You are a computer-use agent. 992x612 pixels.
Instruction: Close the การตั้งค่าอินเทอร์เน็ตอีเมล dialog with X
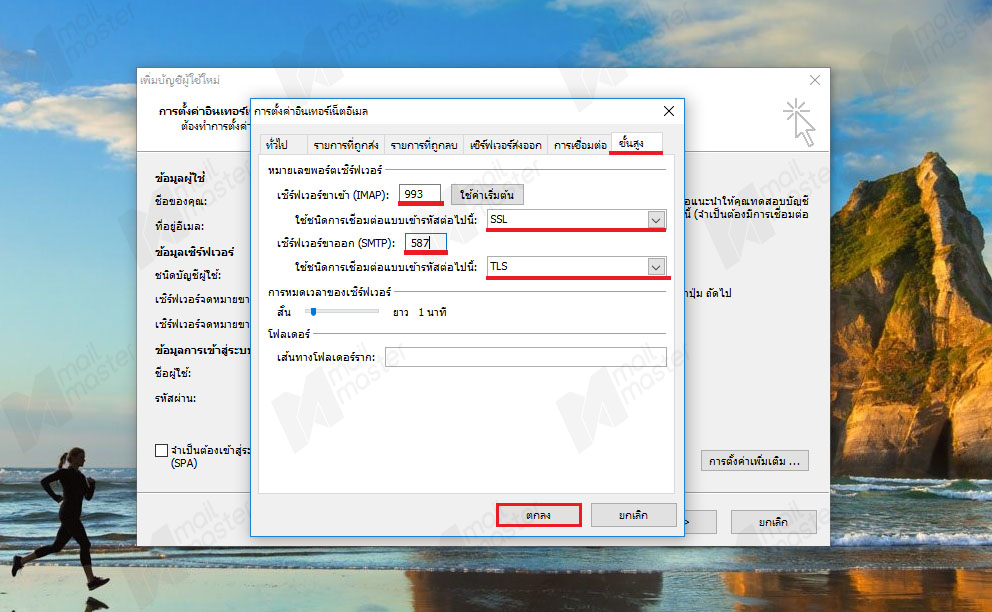point(668,111)
